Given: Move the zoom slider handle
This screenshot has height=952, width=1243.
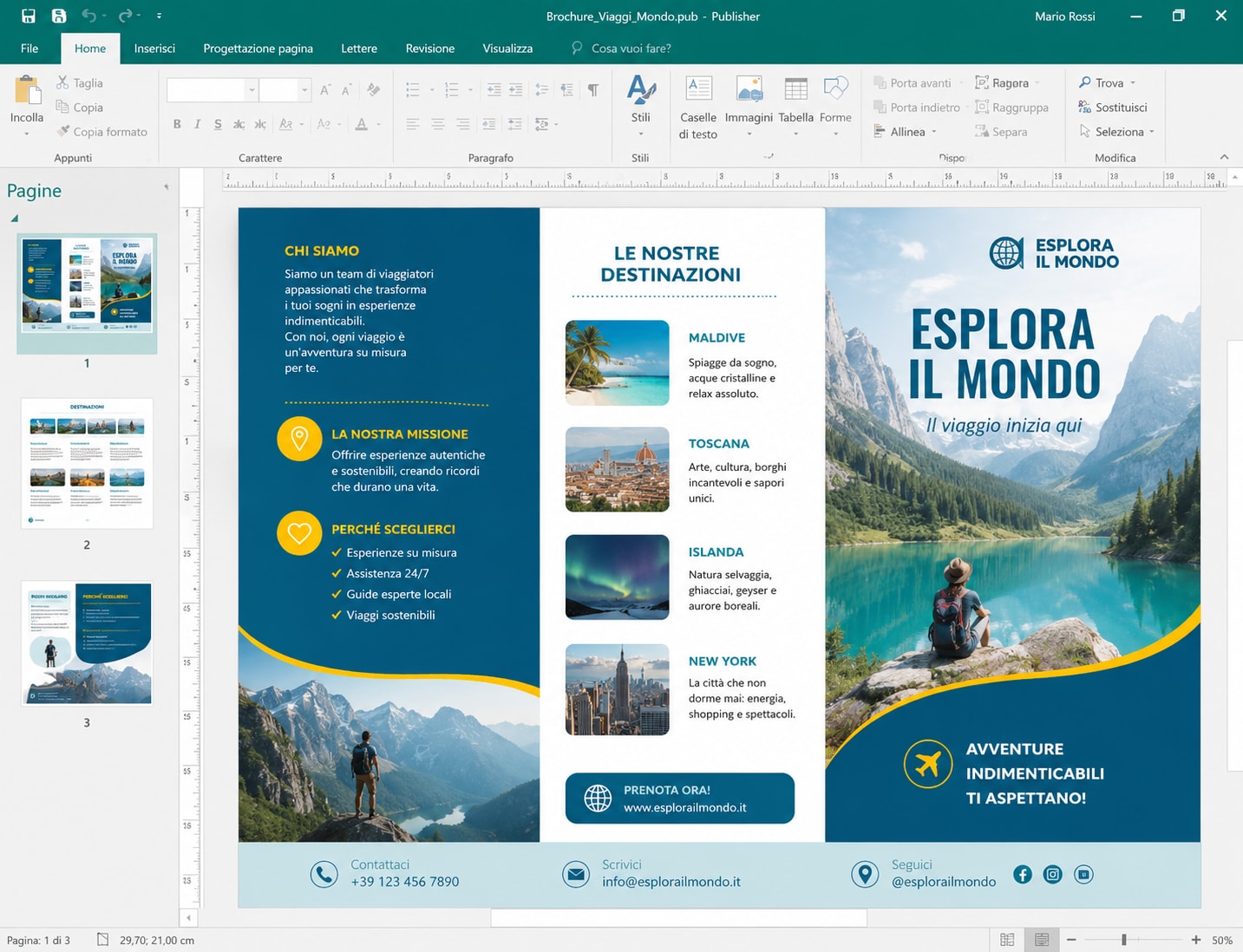Looking at the screenshot, I should [x=1124, y=940].
